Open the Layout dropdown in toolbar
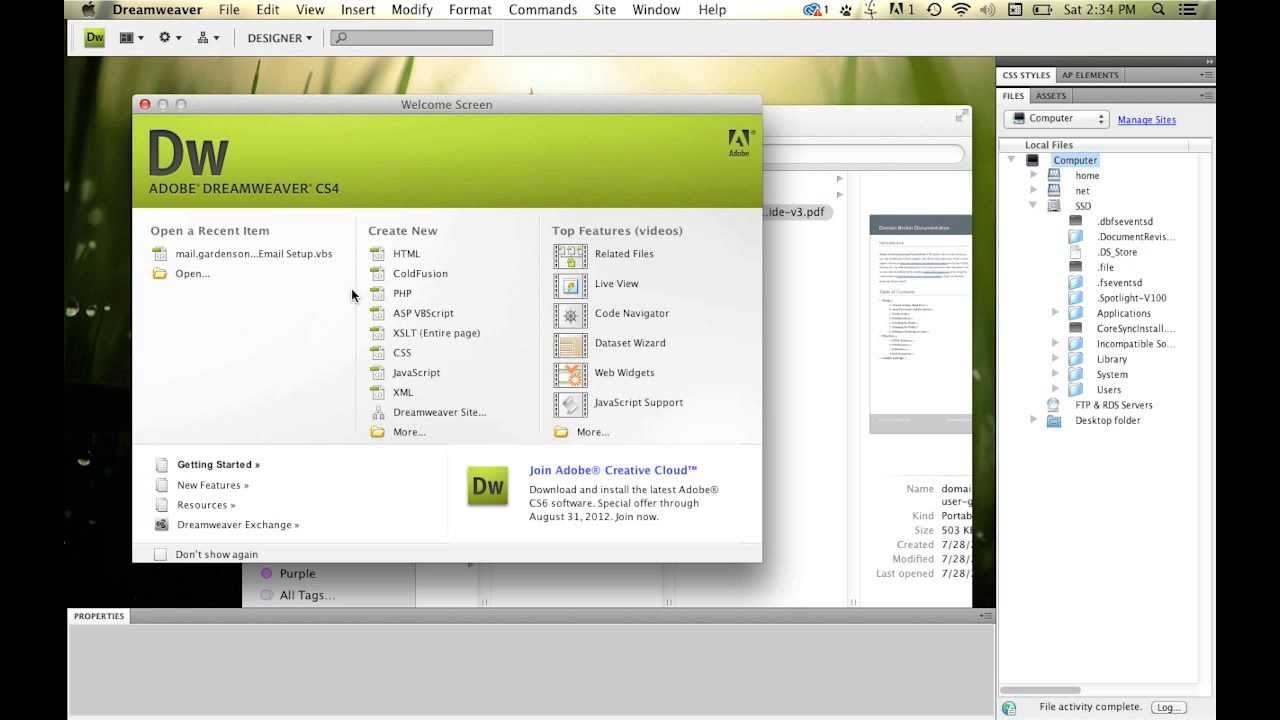The height and width of the screenshot is (720, 1280). (131, 38)
